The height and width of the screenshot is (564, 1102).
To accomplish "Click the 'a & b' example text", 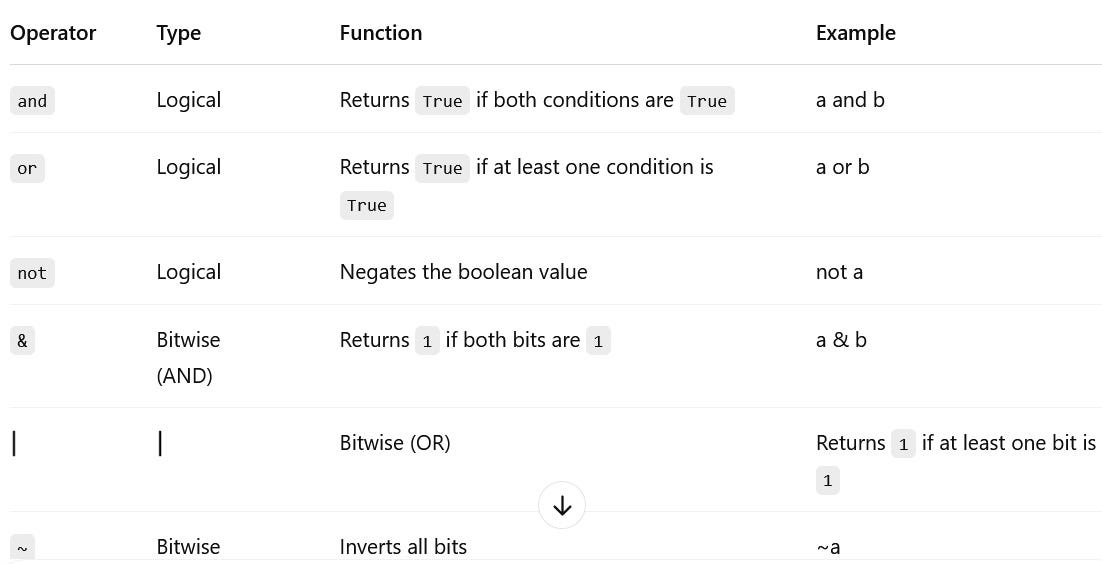I will click(841, 340).
